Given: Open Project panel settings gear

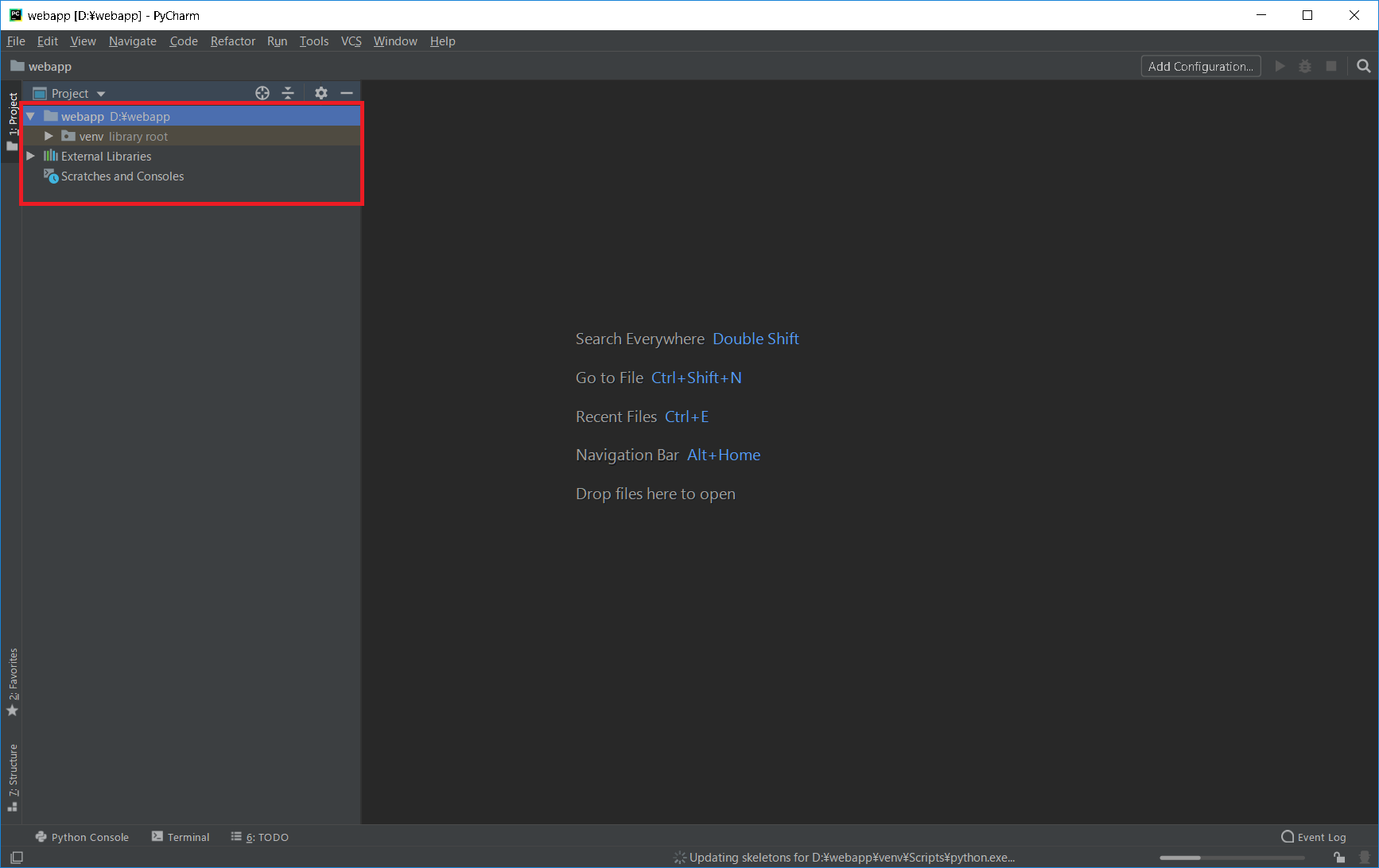Looking at the screenshot, I should (321, 93).
